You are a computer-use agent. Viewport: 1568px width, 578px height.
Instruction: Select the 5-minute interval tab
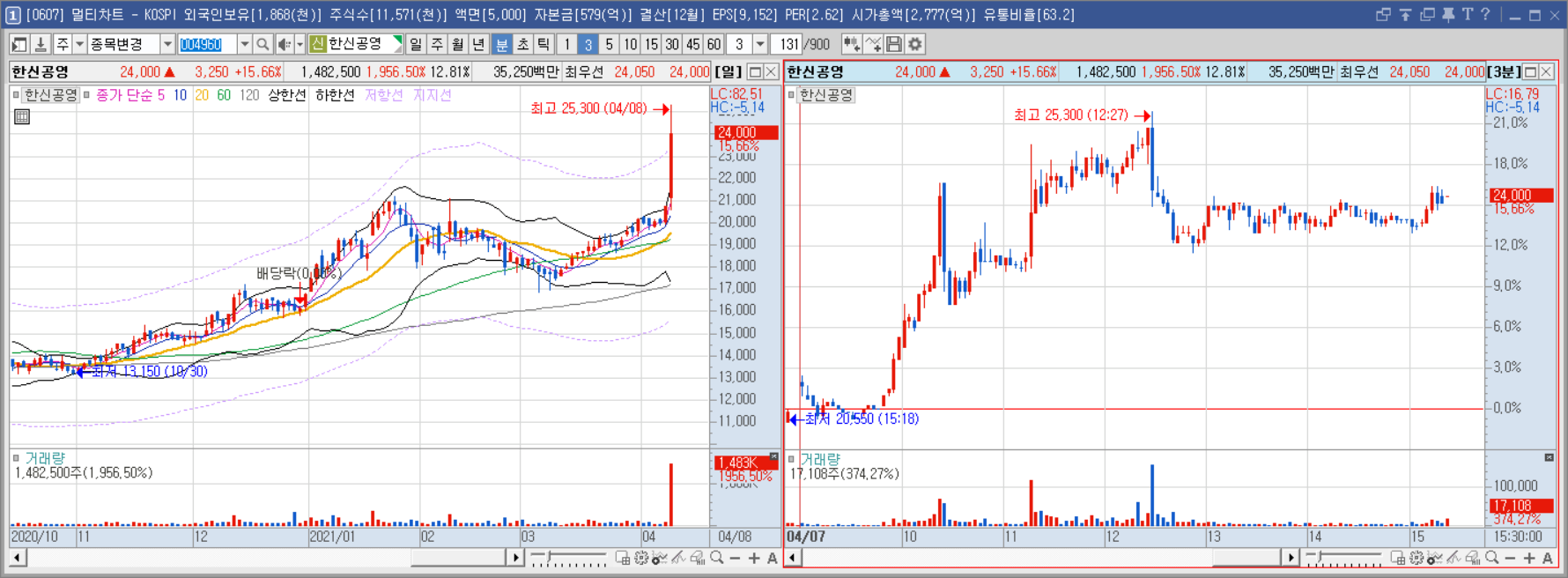(x=609, y=44)
